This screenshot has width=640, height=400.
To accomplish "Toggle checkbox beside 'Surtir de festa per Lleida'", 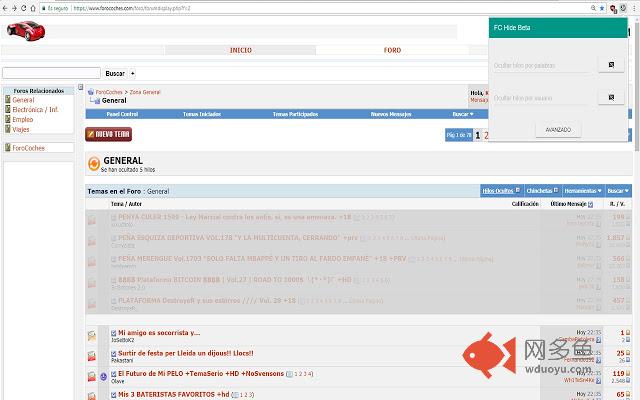I will pyautogui.click(x=114, y=353).
